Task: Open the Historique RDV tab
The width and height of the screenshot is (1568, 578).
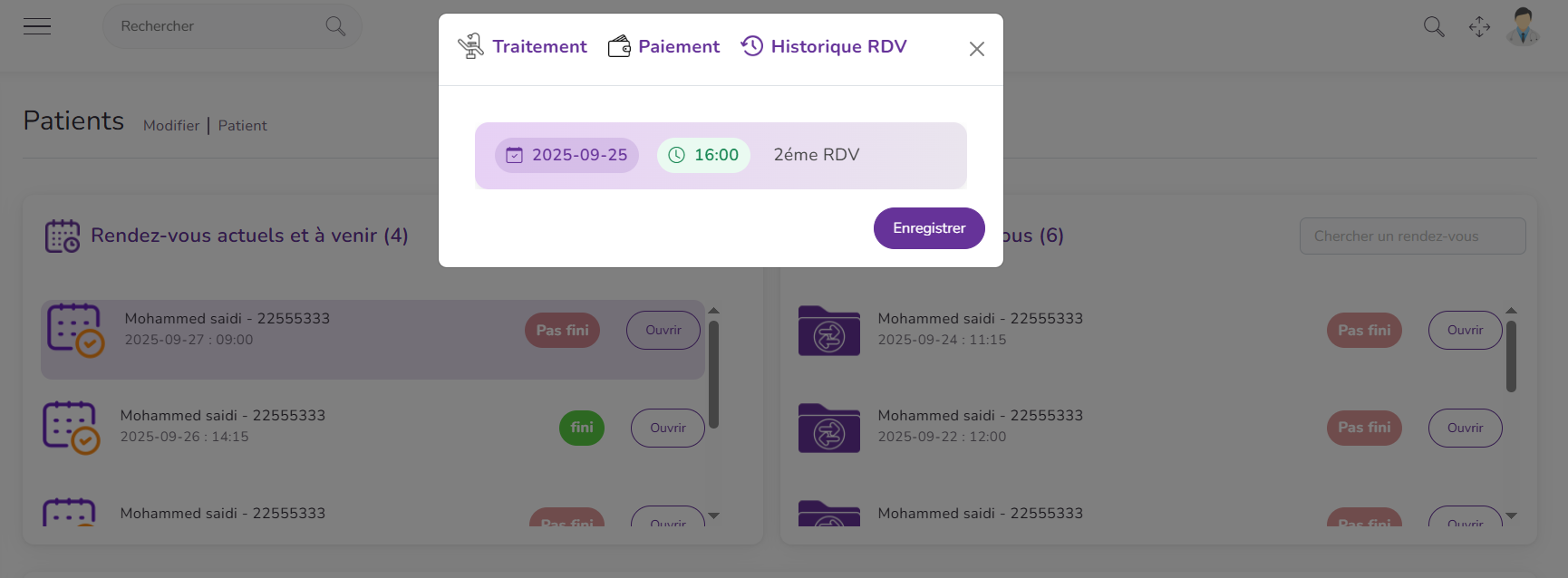Action: [824, 46]
